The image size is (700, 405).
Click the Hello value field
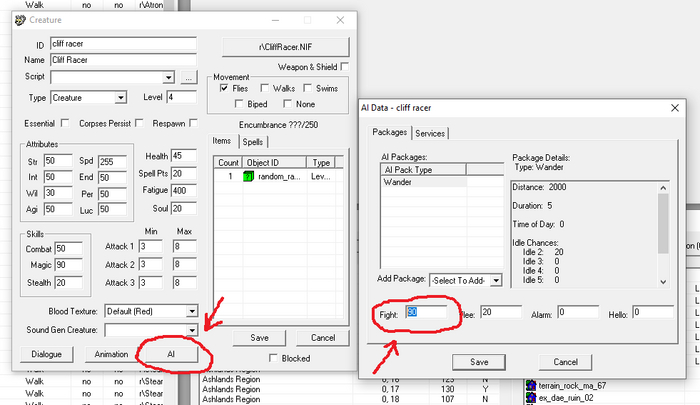coord(653,312)
